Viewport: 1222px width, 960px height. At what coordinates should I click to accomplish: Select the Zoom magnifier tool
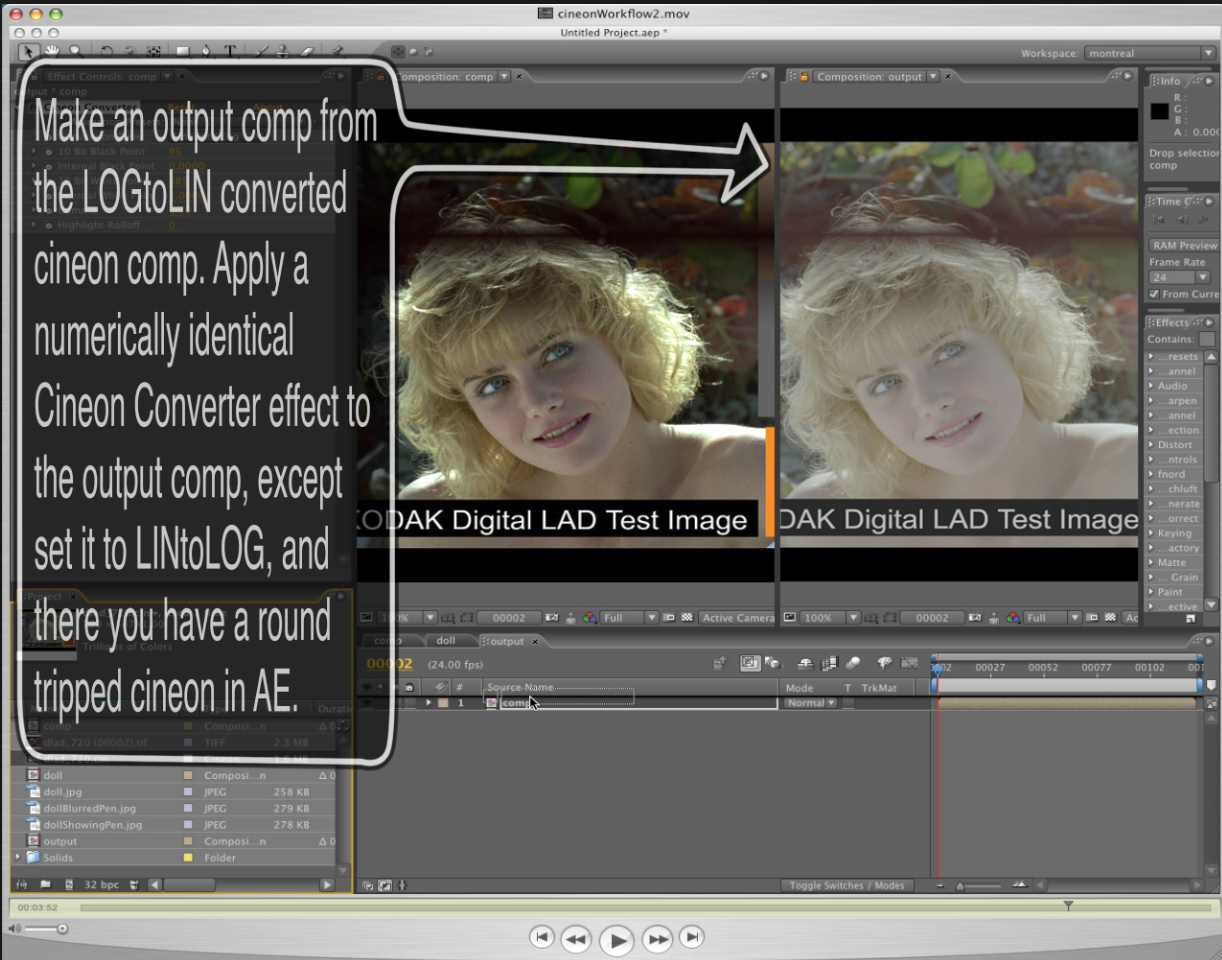click(75, 51)
